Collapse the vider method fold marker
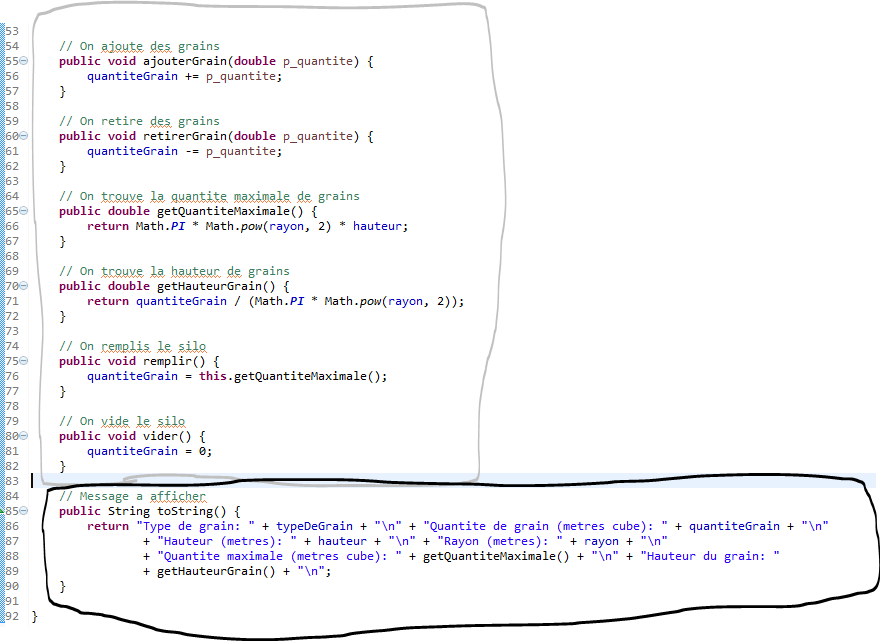Viewport: 880px width, 641px height. [x=24, y=436]
